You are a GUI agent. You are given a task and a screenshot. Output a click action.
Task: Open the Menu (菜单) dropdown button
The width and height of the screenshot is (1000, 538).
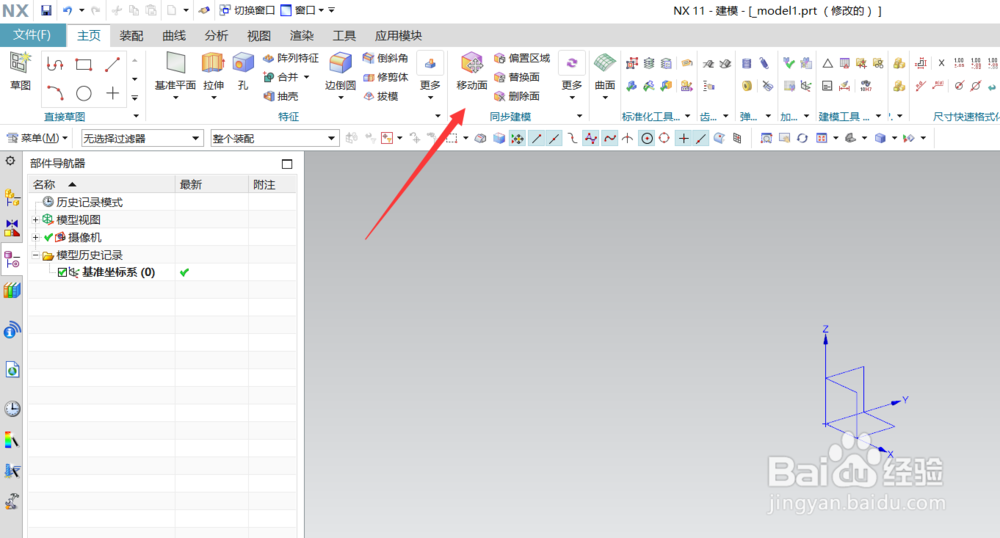(x=37, y=138)
